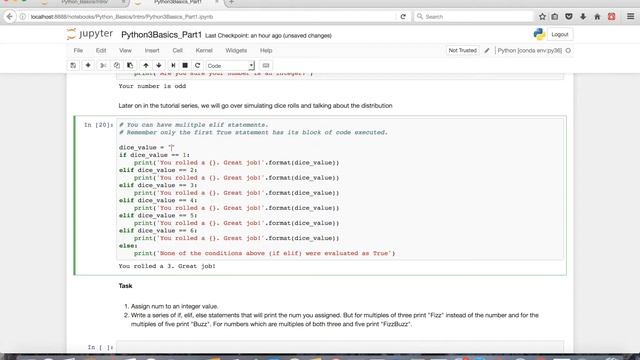Screen dimensions: 640x360
Task: Open a new browser tab with plus
Action: (231, 2)
